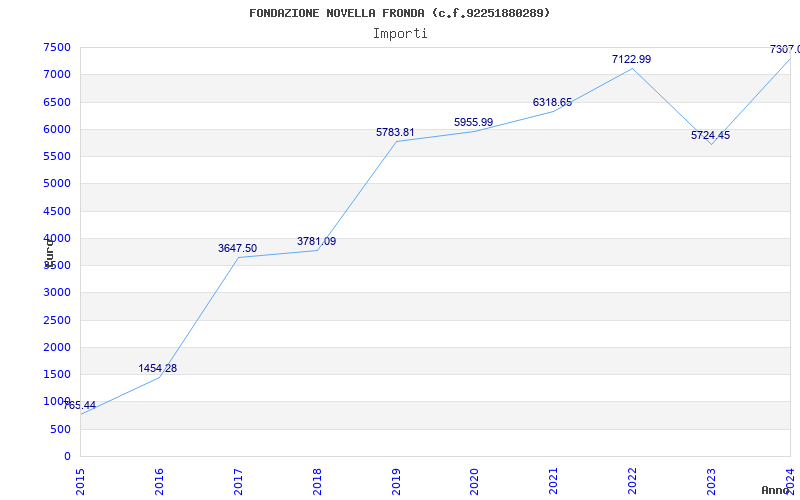Click x-axis year 2015
800x500 pixels.
coord(80,482)
